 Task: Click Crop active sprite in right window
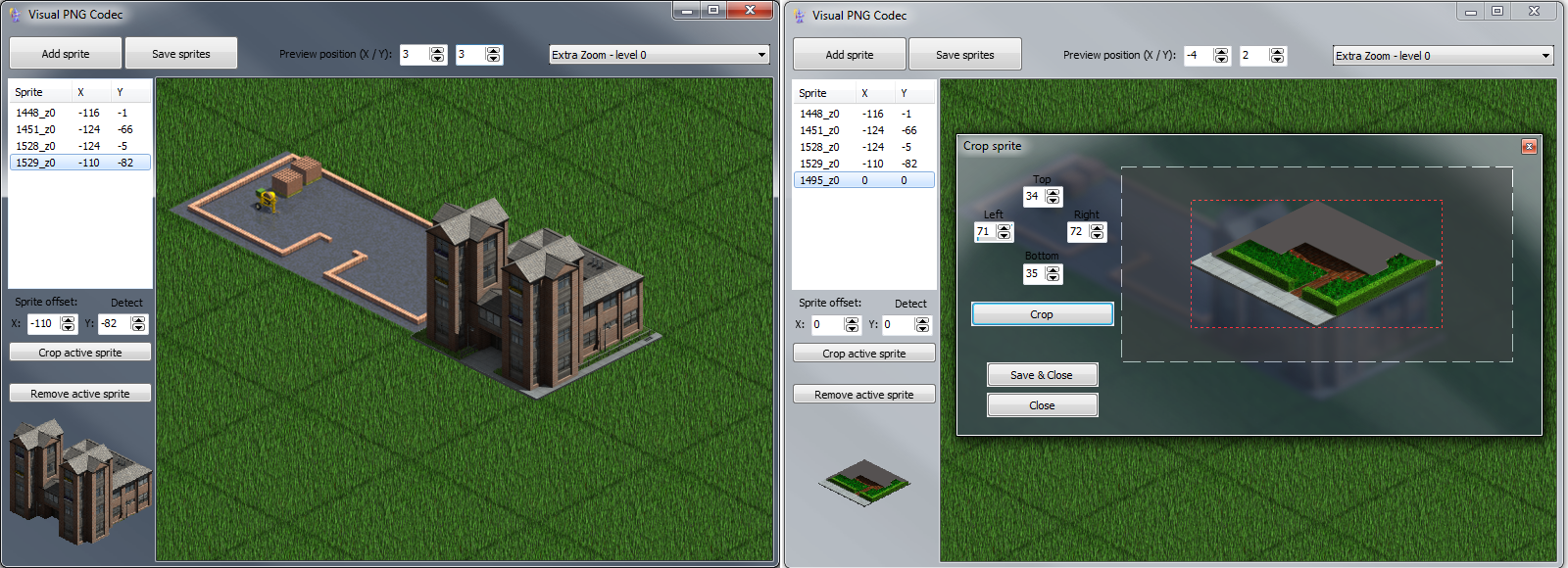coord(864,354)
